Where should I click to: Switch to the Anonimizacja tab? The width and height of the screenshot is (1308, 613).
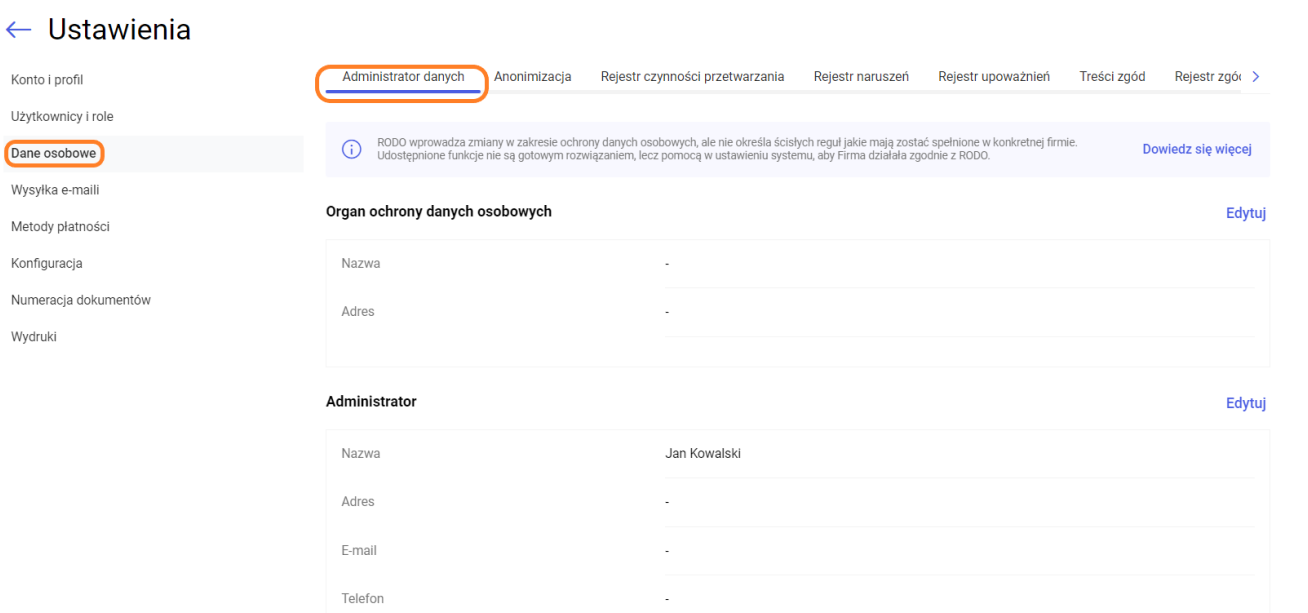pyautogui.click(x=532, y=77)
